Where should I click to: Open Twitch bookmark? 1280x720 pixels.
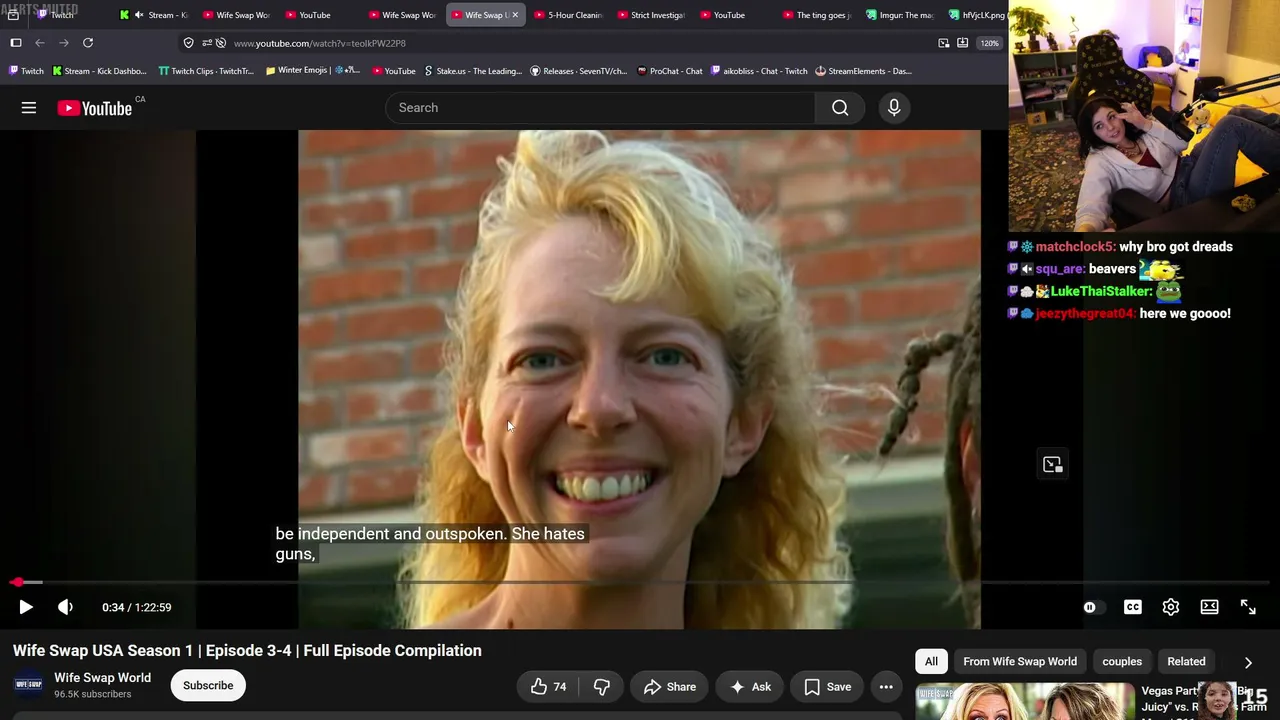point(26,71)
